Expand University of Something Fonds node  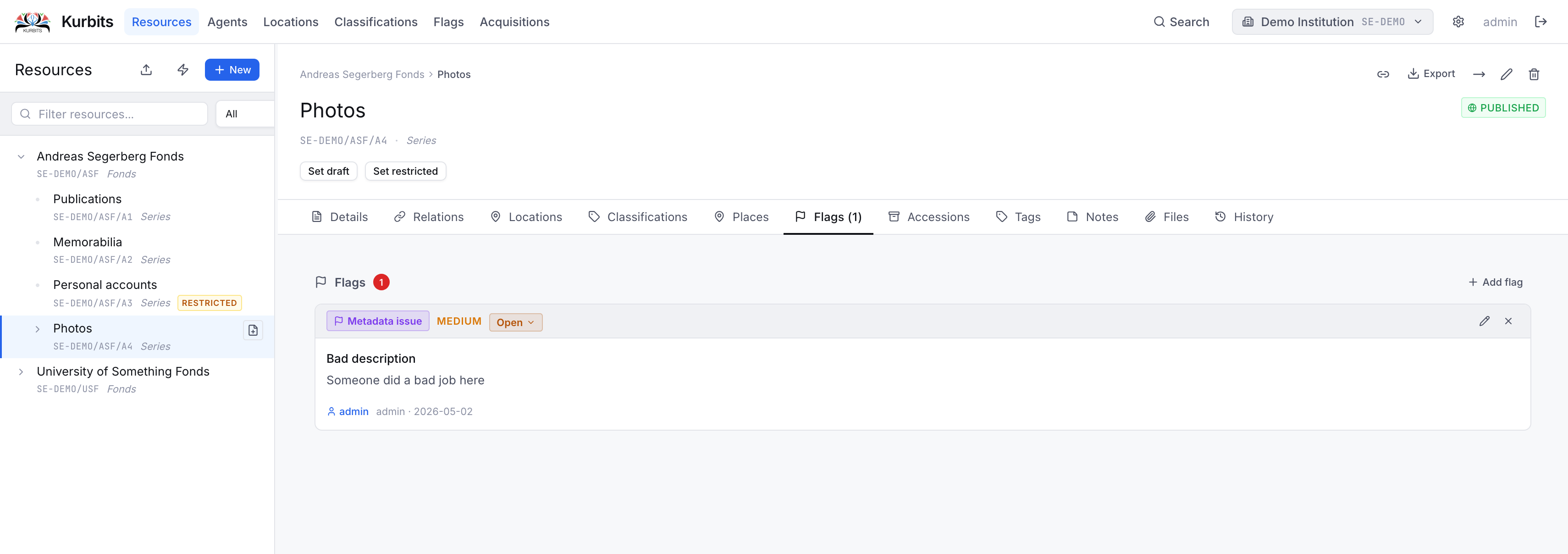(x=21, y=371)
